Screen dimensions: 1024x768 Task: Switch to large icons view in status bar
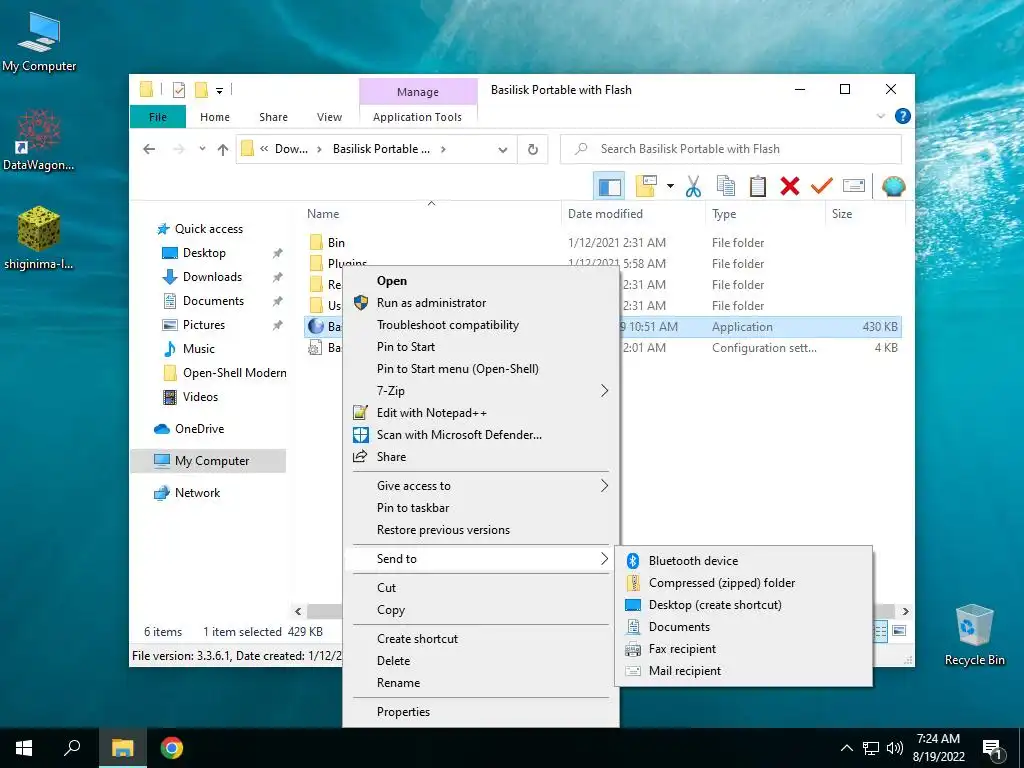[x=899, y=631]
